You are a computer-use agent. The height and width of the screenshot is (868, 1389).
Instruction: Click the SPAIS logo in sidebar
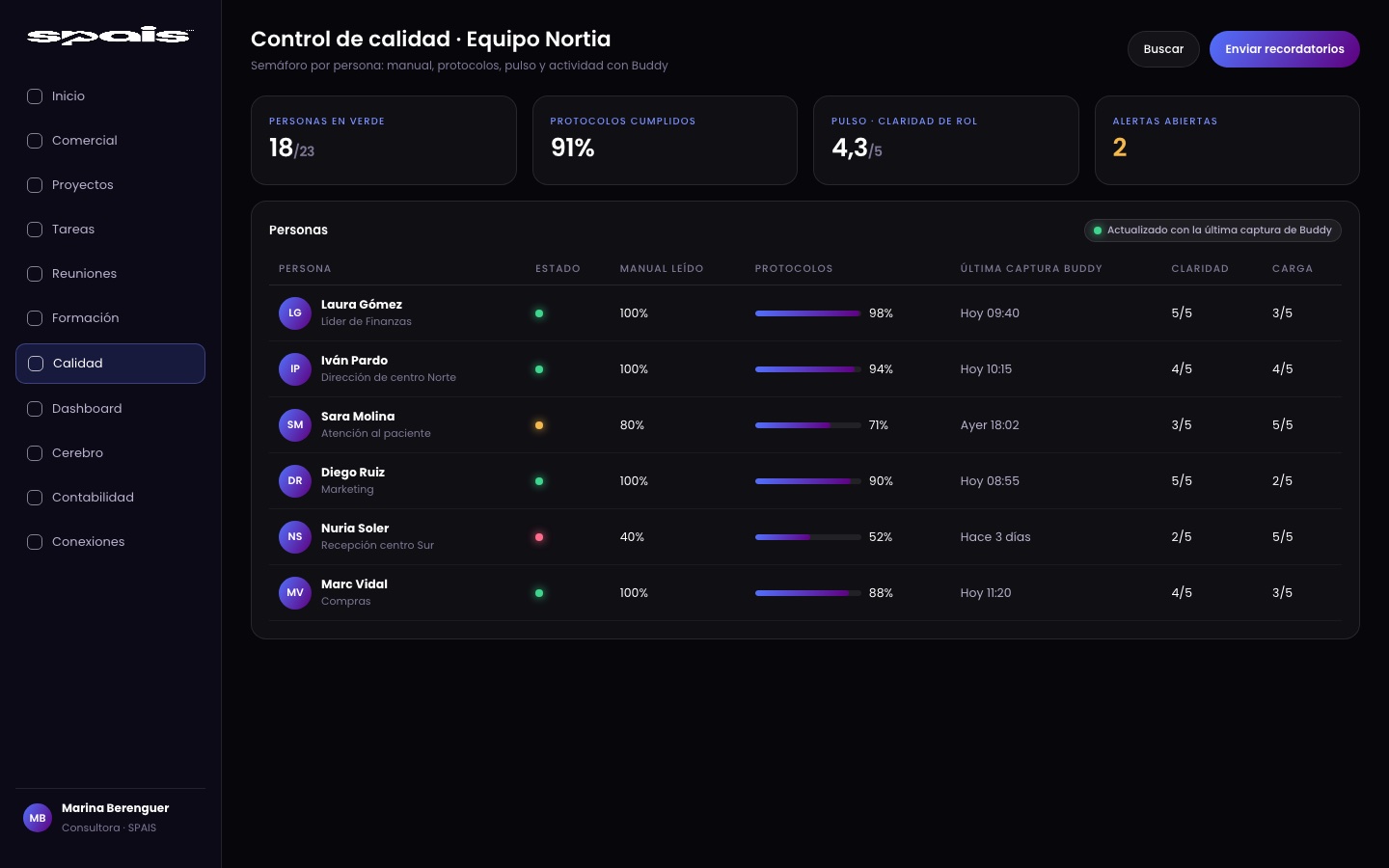click(110, 36)
